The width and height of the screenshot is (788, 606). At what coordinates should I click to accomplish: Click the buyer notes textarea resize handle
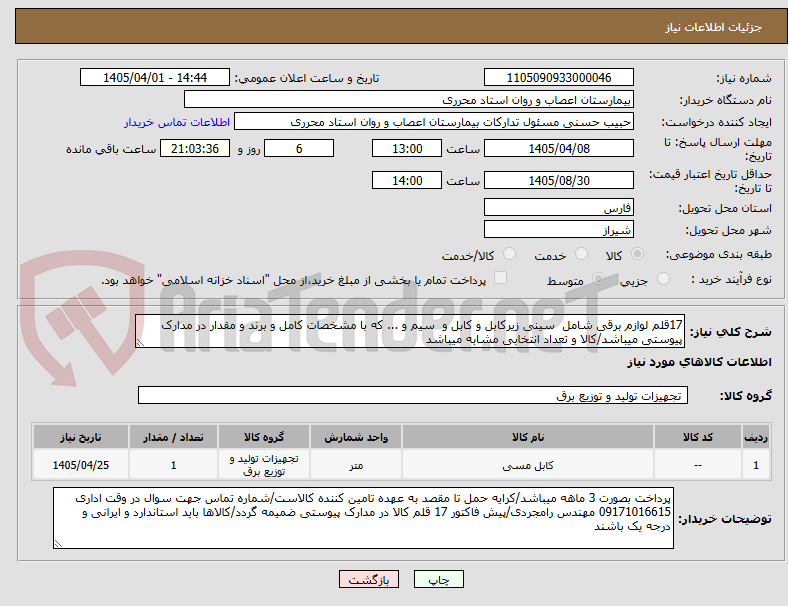coord(58,544)
